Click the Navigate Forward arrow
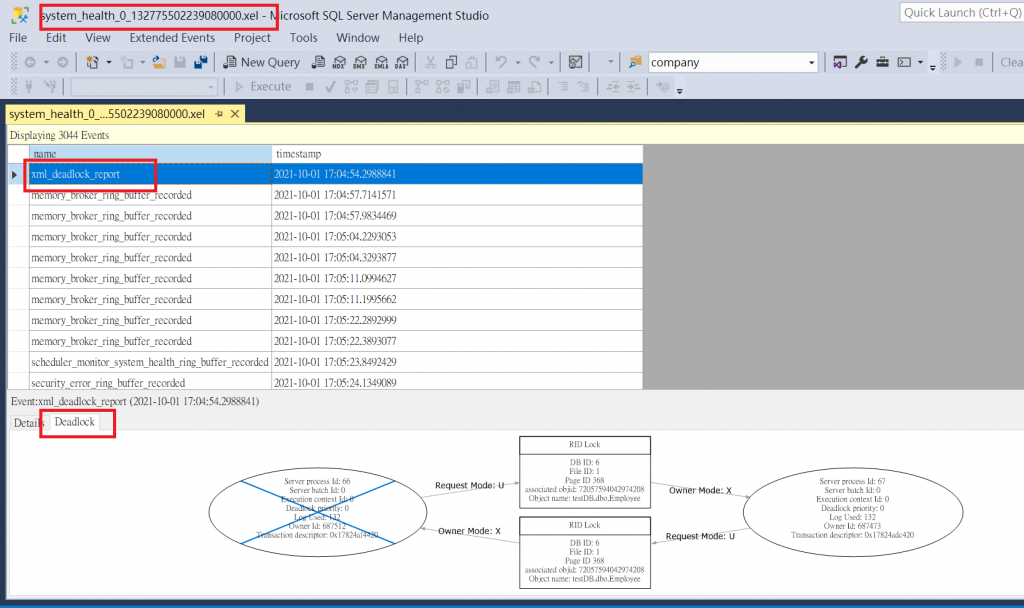This screenshot has height=608, width=1024. (x=62, y=62)
